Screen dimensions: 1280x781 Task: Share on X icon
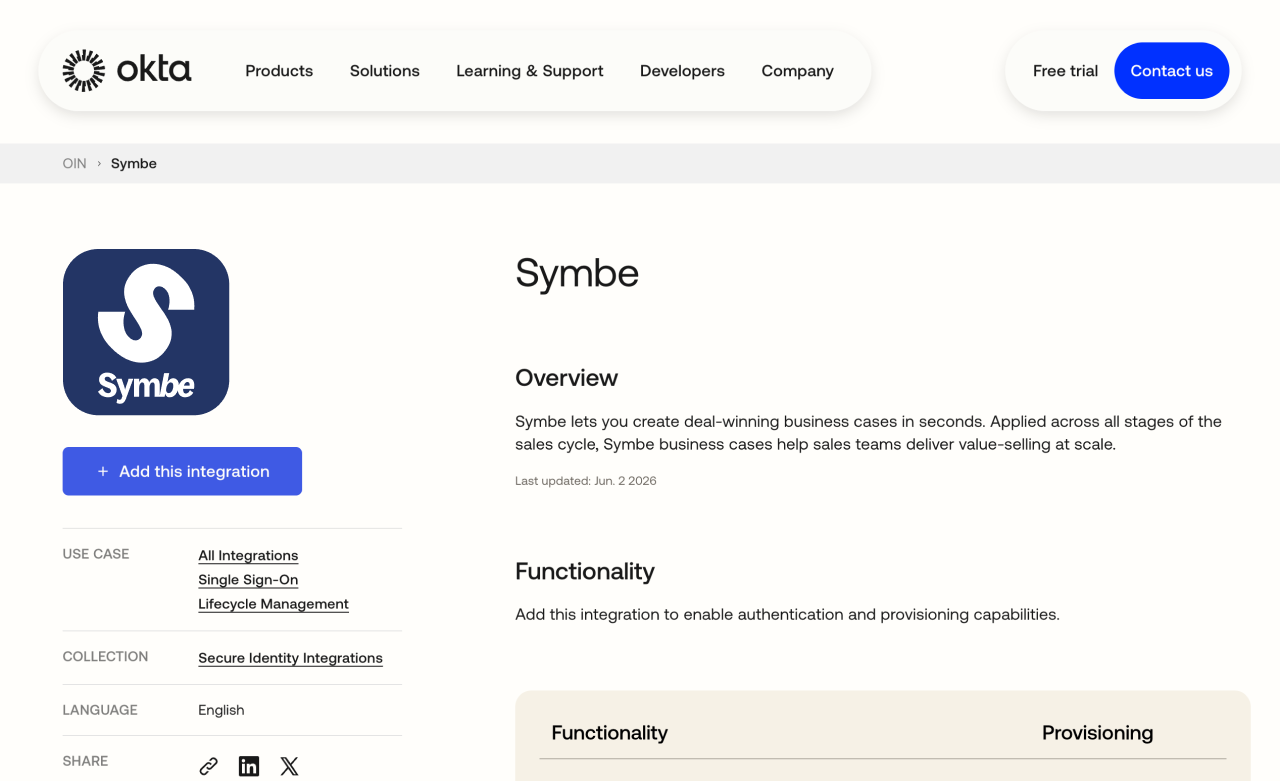pyautogui.click(x=289, y=766)
